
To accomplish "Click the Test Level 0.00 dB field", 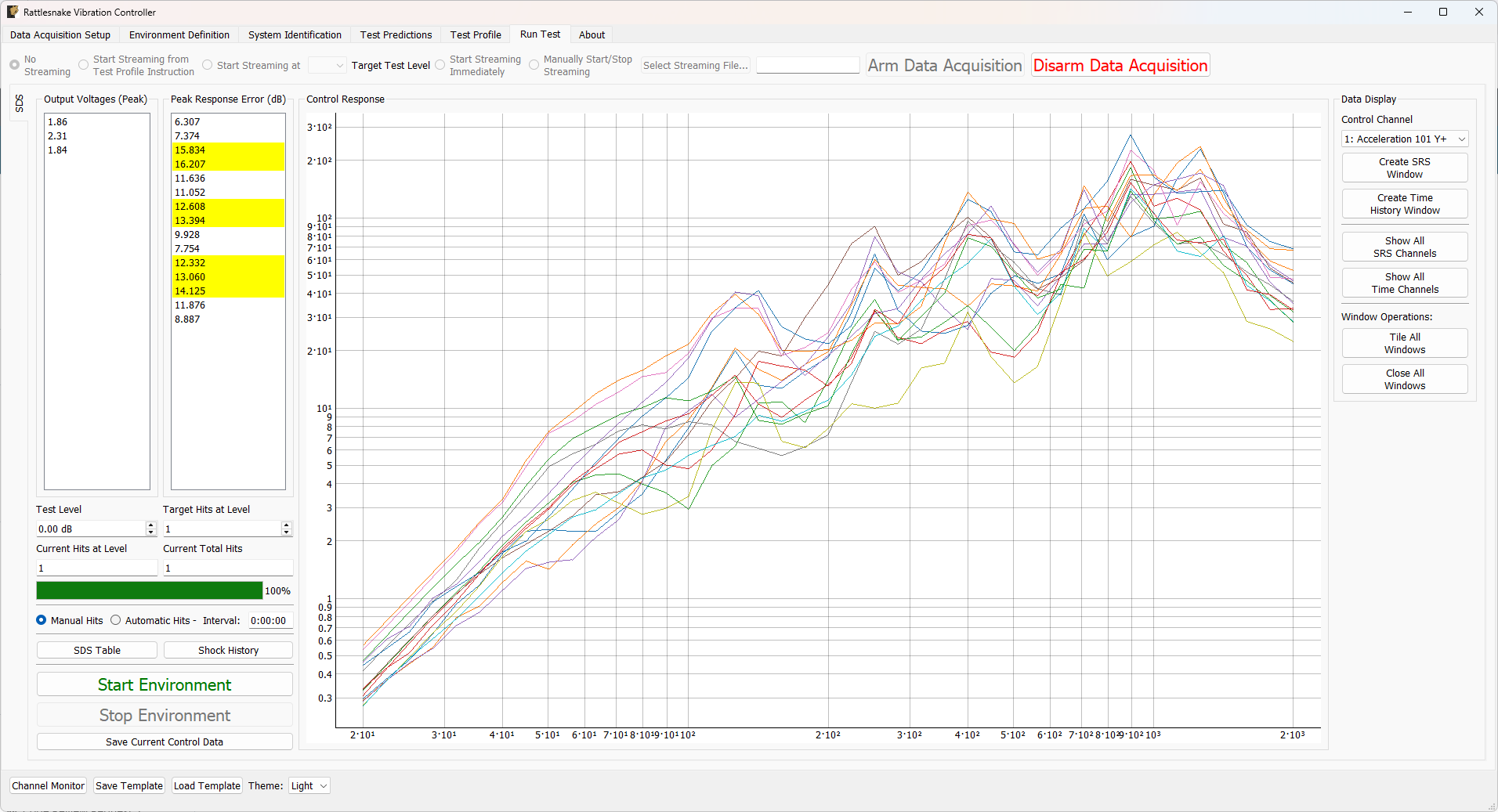I will click(x=91, y=529).
